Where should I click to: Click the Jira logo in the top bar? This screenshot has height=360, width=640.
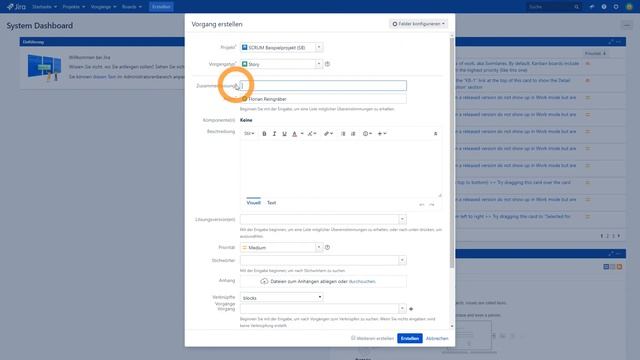16,7
